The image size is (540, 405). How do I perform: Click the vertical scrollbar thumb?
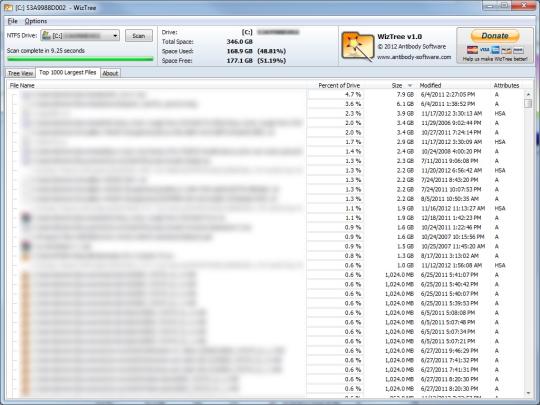click(528, 103)
